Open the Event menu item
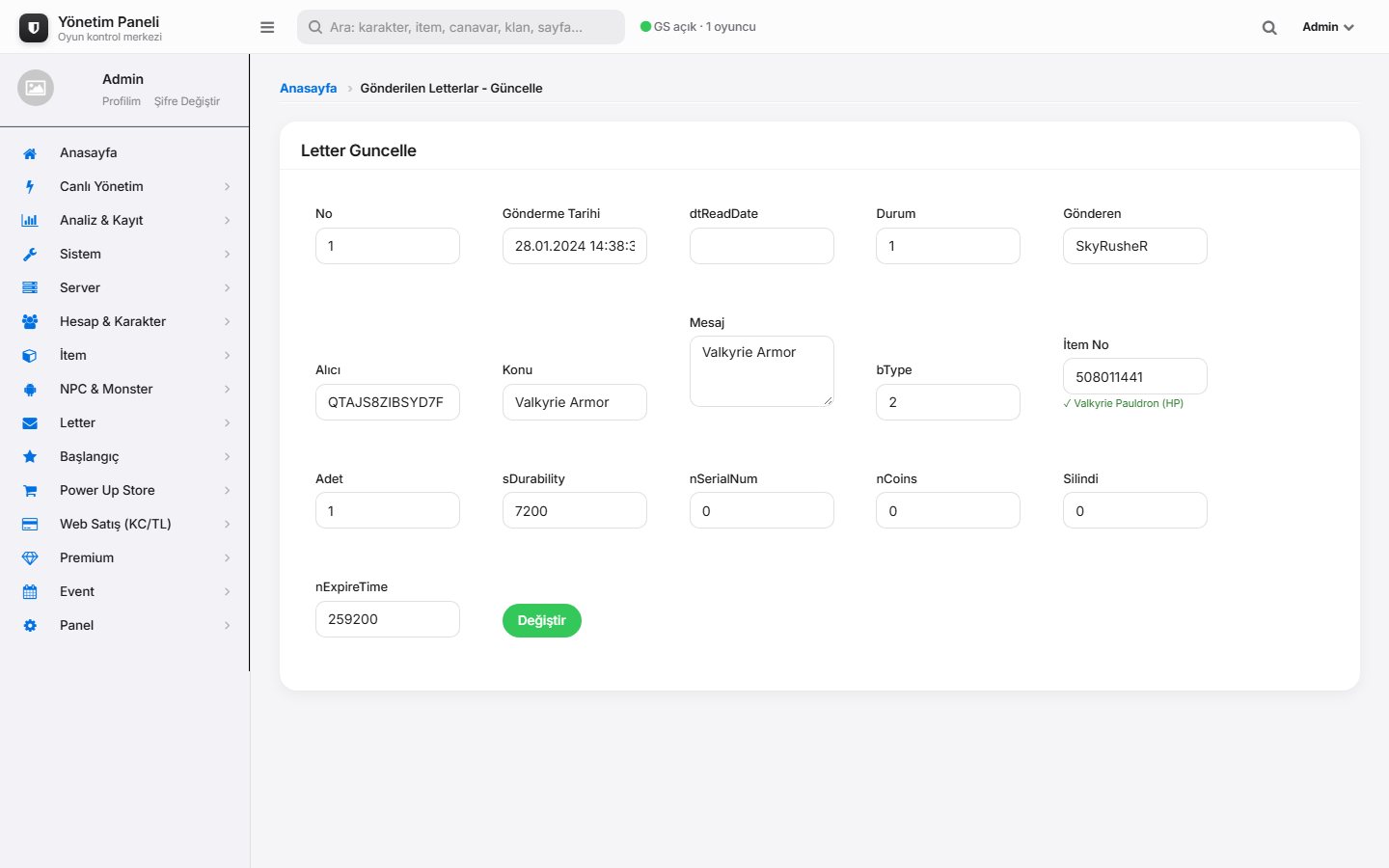 [124, 592]
